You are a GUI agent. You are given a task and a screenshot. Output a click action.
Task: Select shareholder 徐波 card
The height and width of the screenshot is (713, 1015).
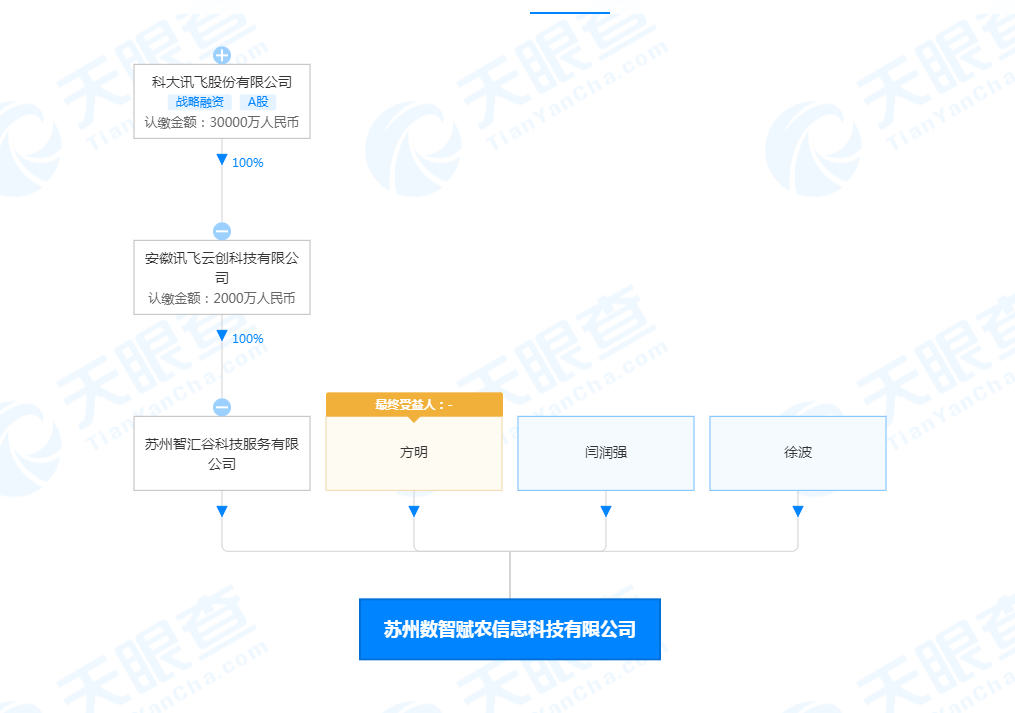coord(798,453)
